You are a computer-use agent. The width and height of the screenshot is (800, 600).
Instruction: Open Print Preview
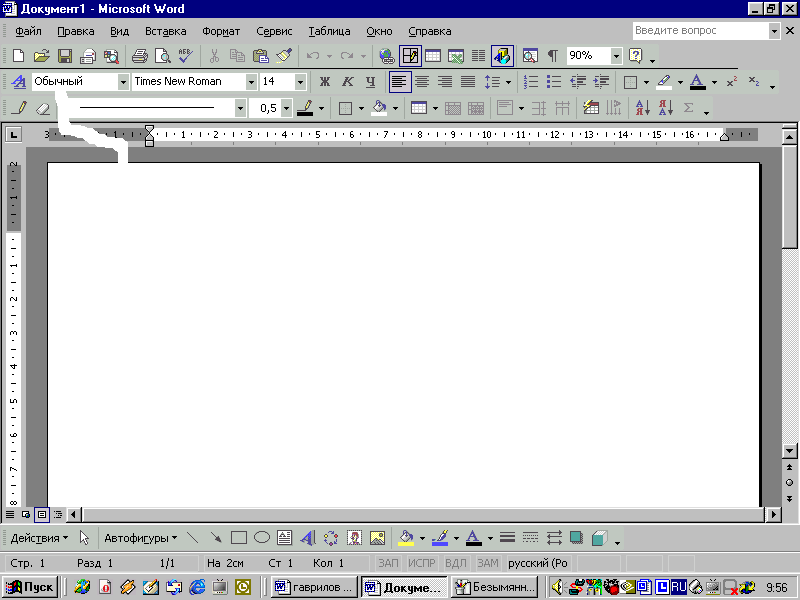coord(163,55)
